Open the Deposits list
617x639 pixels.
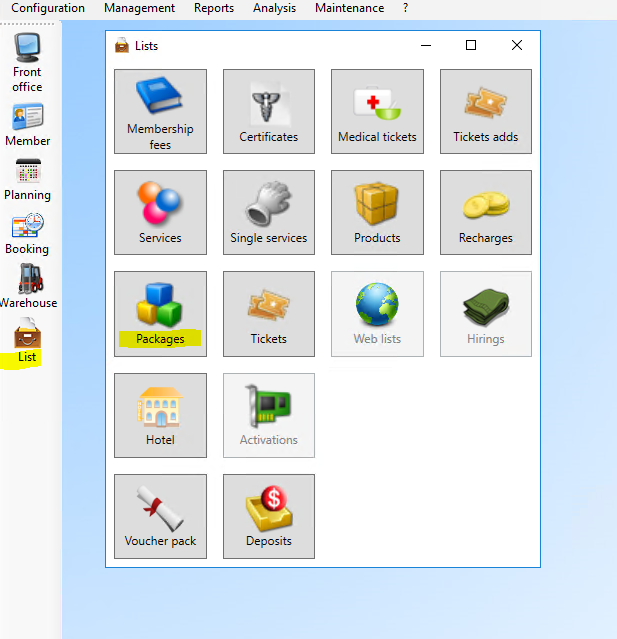point(269,516)
